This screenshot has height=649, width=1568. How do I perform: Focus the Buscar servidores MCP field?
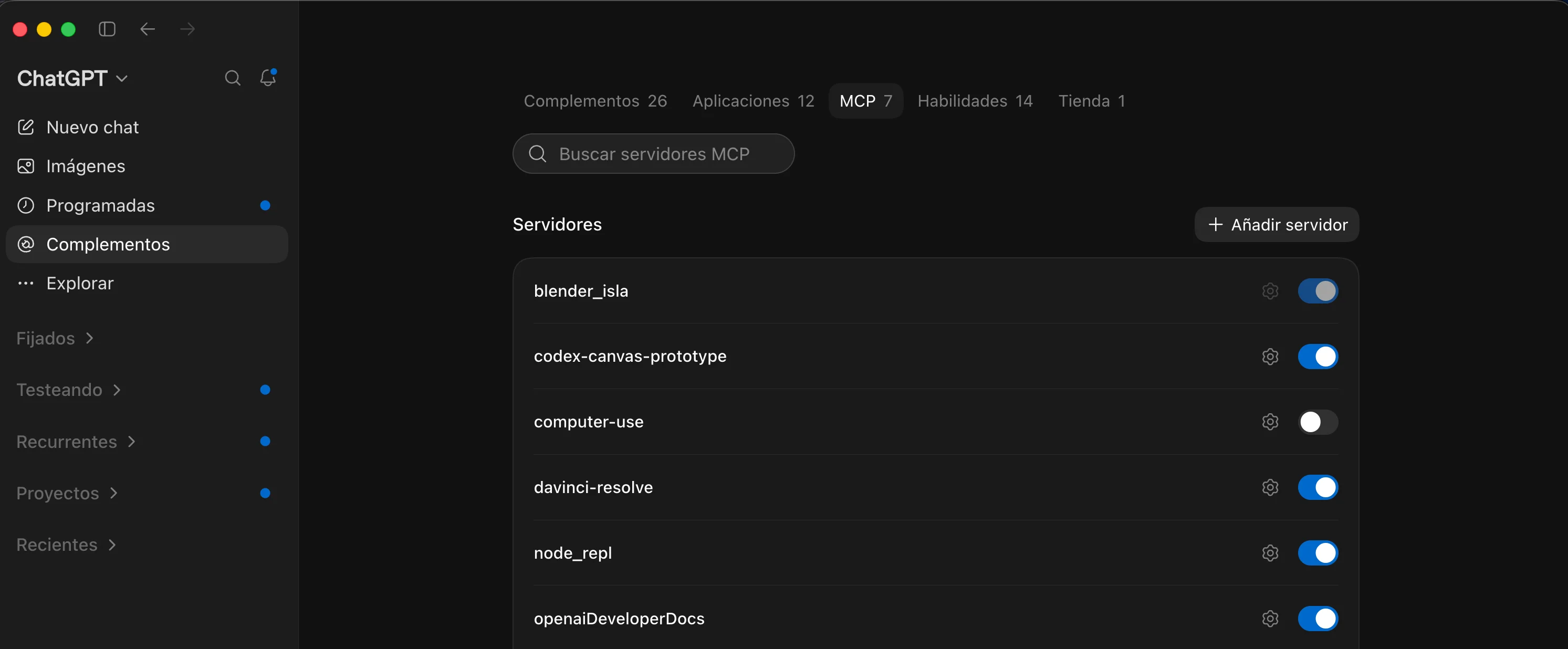click(x=653, y=153)
